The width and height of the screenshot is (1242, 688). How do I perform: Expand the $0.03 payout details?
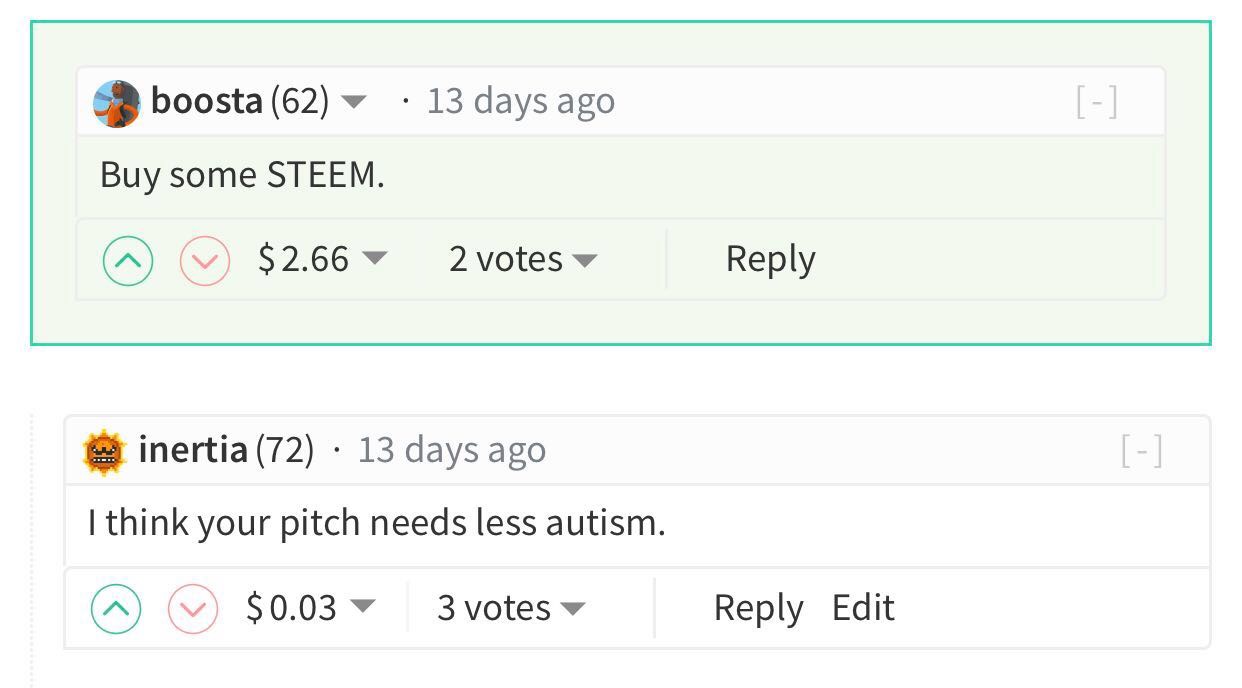361,608
